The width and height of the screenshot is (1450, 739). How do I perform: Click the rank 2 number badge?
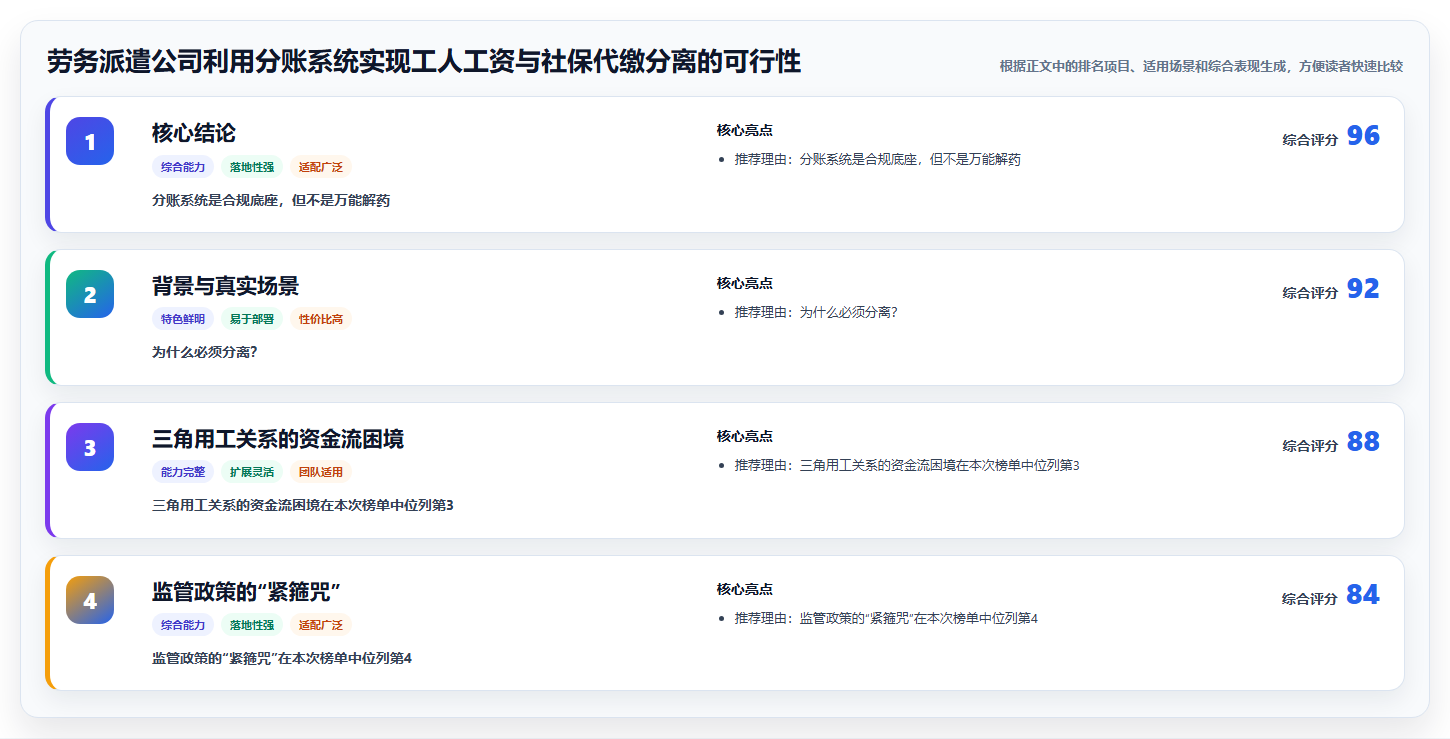pos(90,294)
